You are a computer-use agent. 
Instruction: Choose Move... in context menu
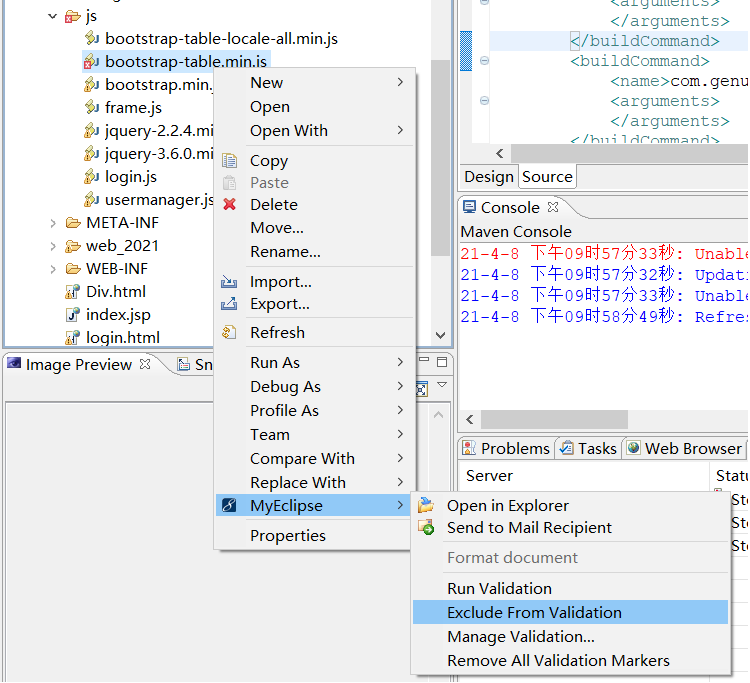click(x=316, y=228)
